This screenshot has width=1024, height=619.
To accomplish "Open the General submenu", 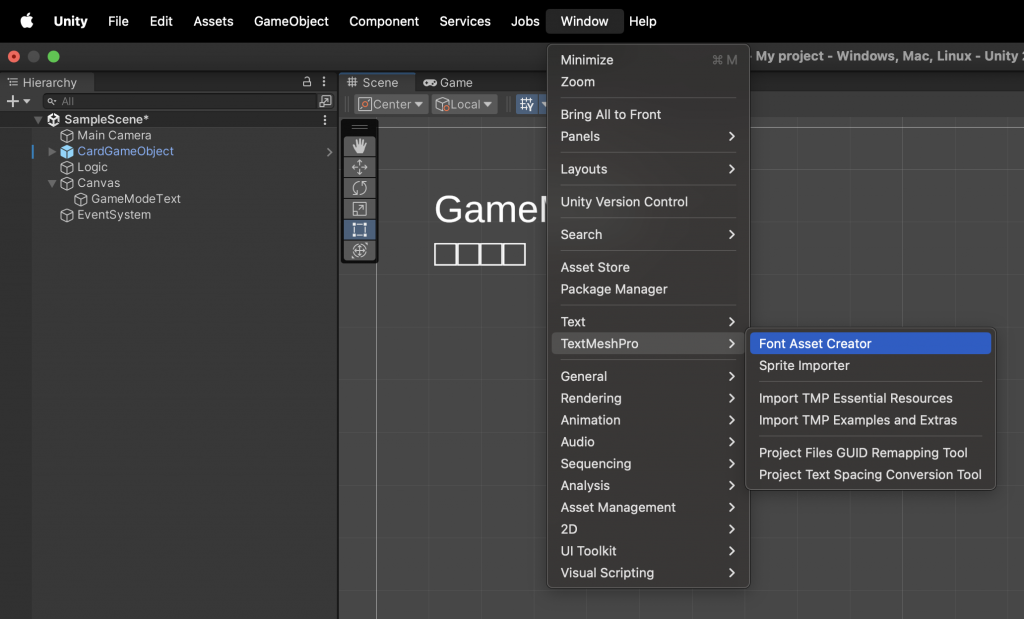I will pyautogui.click(x=648, y=376).
